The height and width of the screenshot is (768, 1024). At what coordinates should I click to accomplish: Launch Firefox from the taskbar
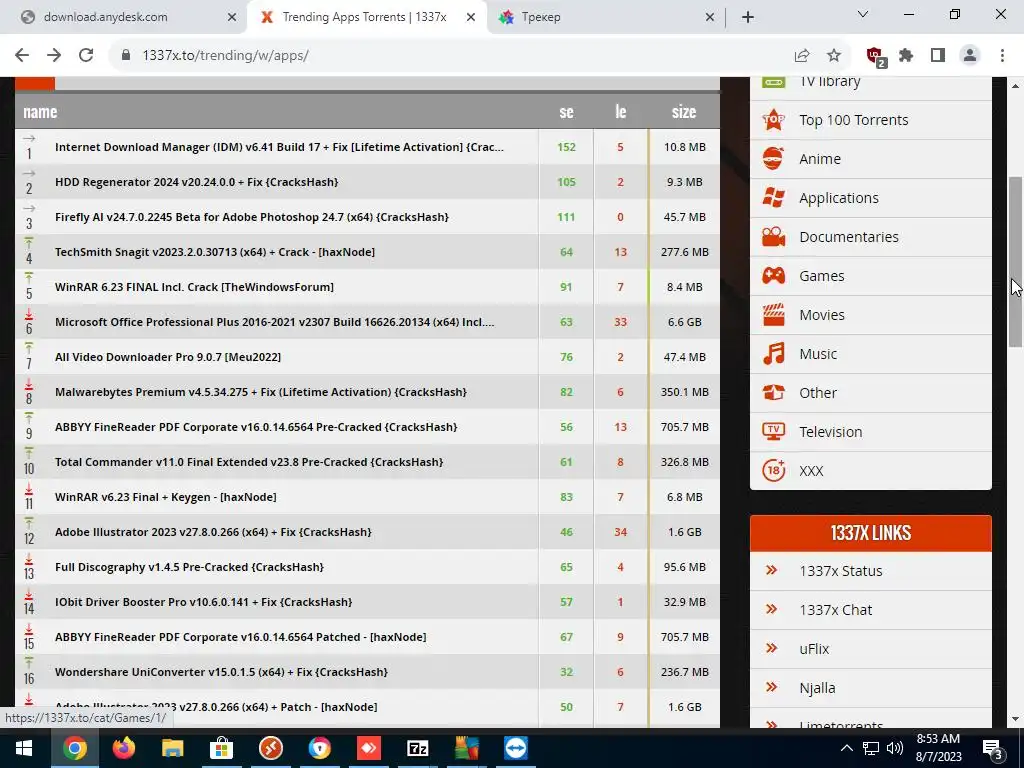[123, 748]
